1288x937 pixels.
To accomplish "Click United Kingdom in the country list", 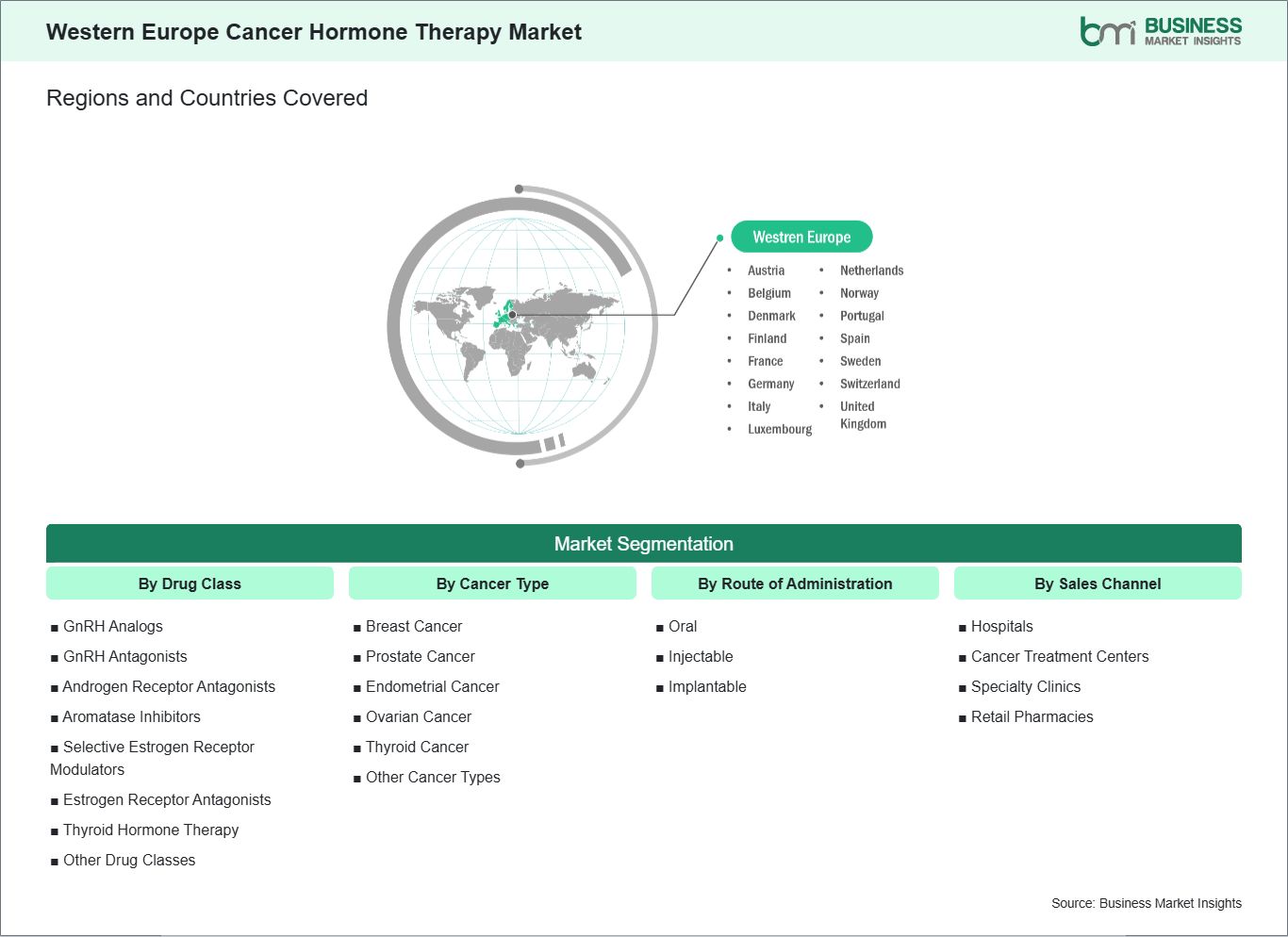I will (x=863, y=415).
